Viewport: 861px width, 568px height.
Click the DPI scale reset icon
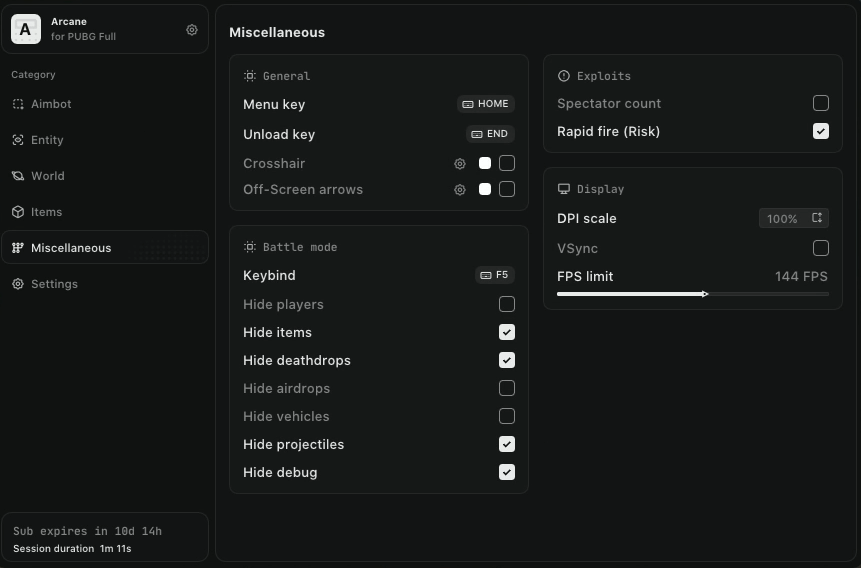click(817, 218)
